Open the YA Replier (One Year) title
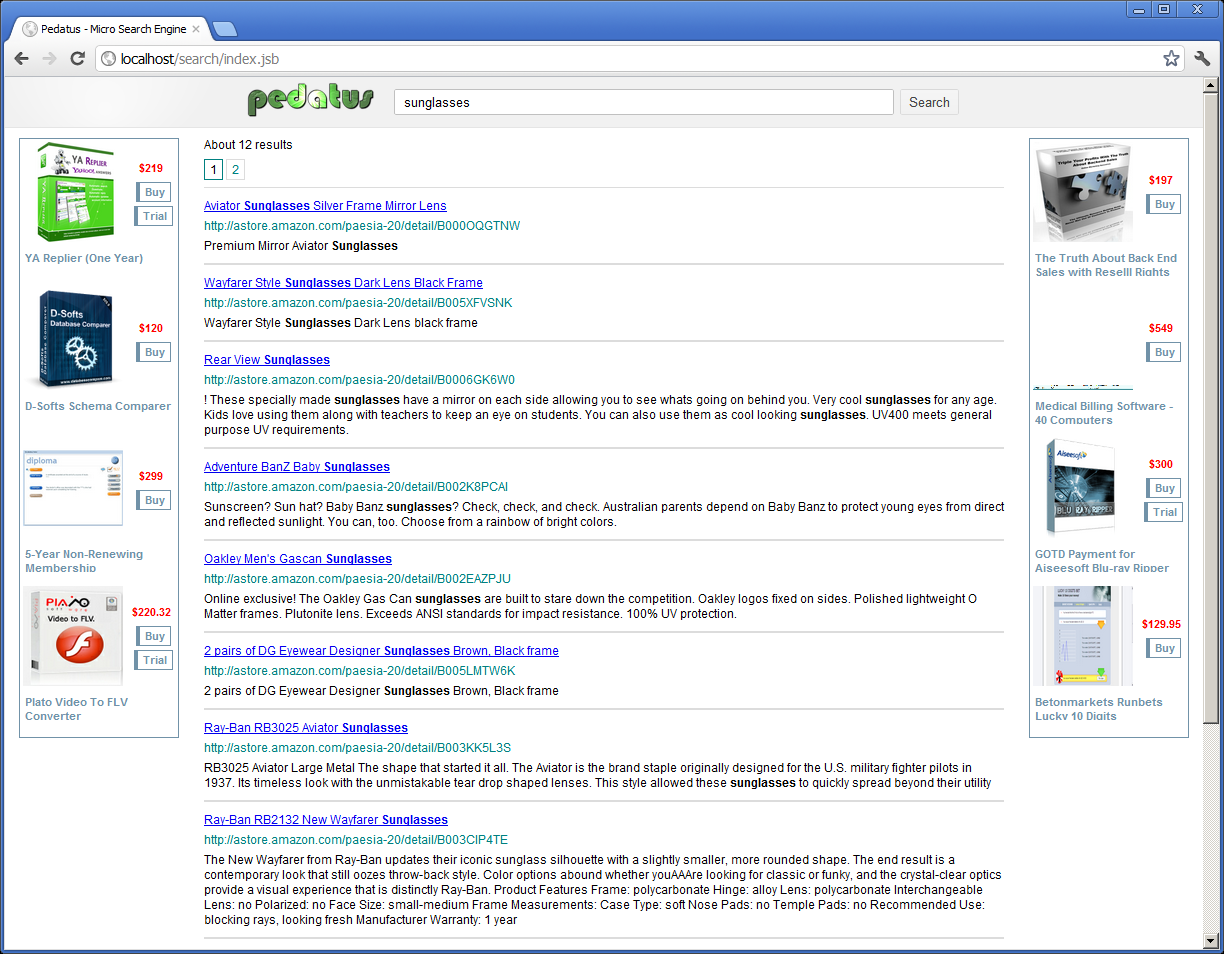The width and height of the screenshot is (1224, 954). pos(84,258)
